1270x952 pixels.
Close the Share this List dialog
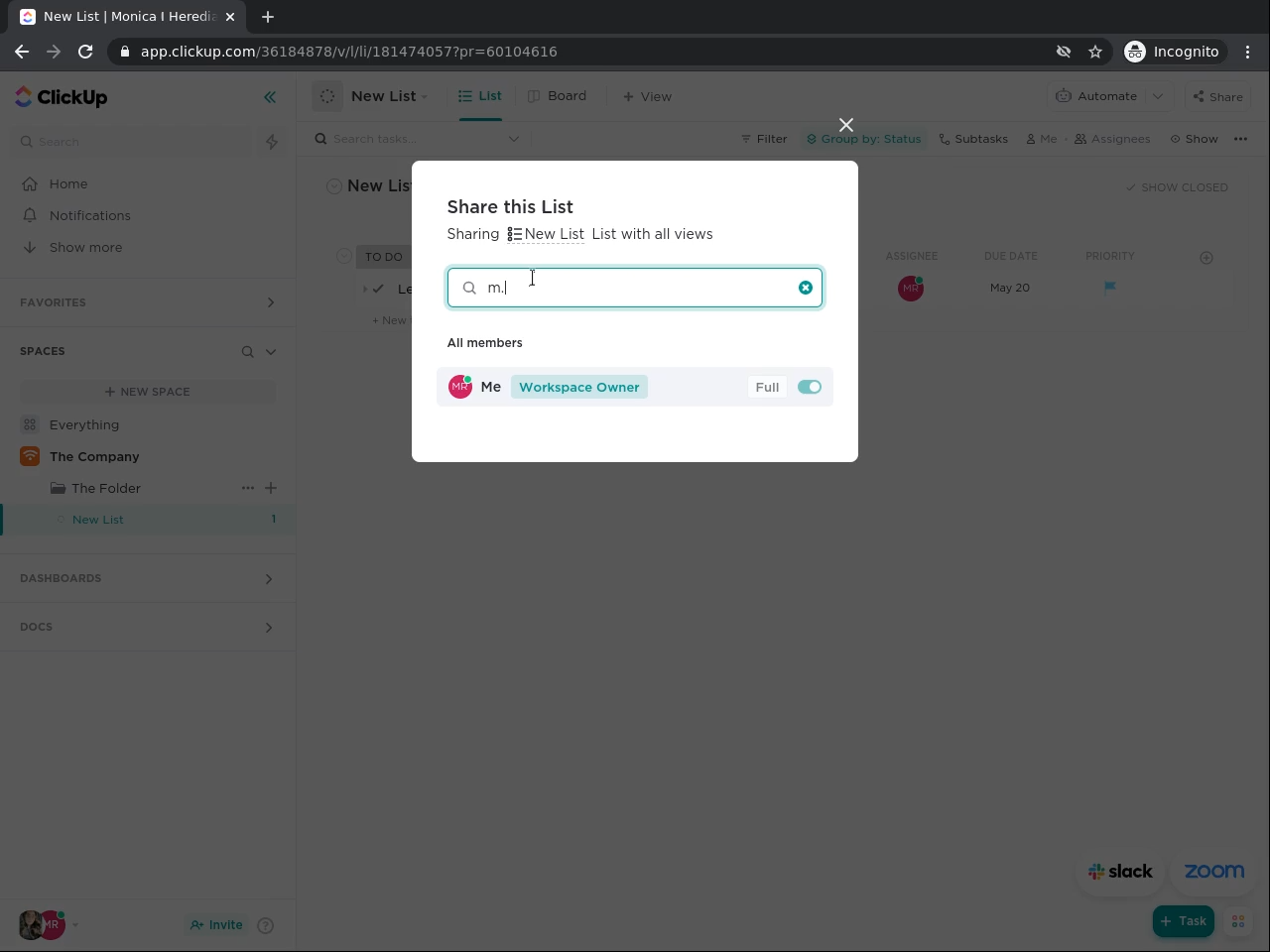(x=846, y=125)
